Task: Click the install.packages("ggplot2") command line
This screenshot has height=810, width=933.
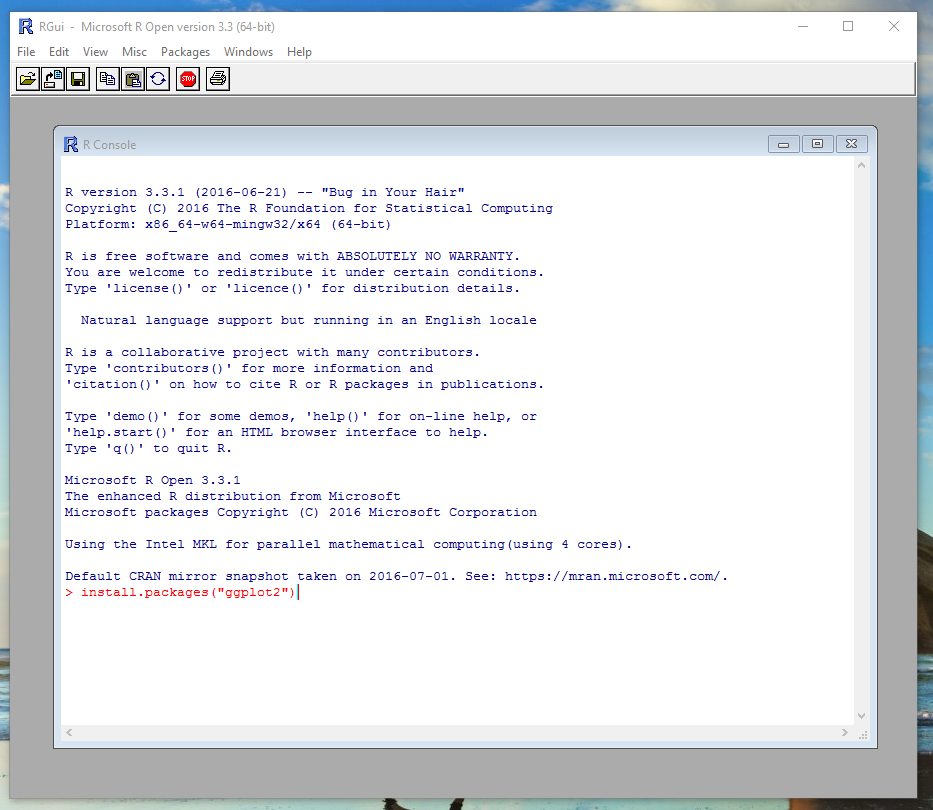Action: pyautogui.click(x=180, y=592)
